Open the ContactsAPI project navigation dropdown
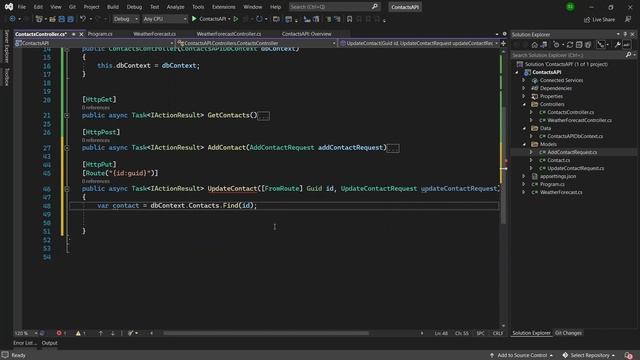 [x=94, y=43]
